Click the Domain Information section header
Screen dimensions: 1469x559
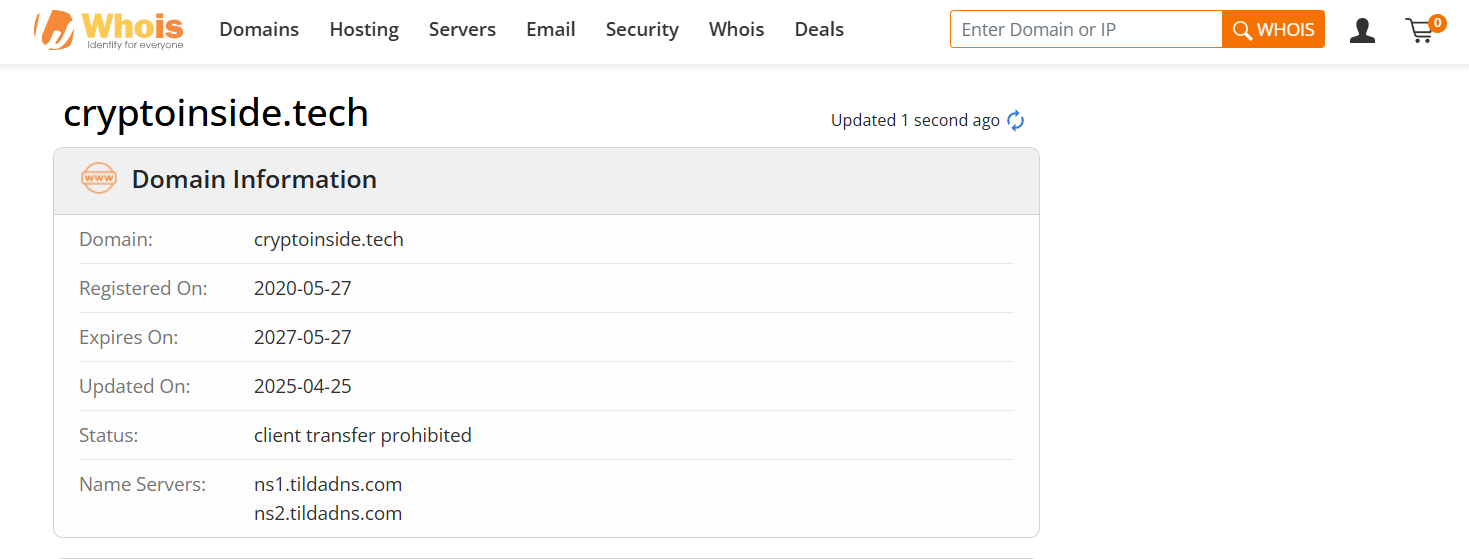click(x=546, y=181)
